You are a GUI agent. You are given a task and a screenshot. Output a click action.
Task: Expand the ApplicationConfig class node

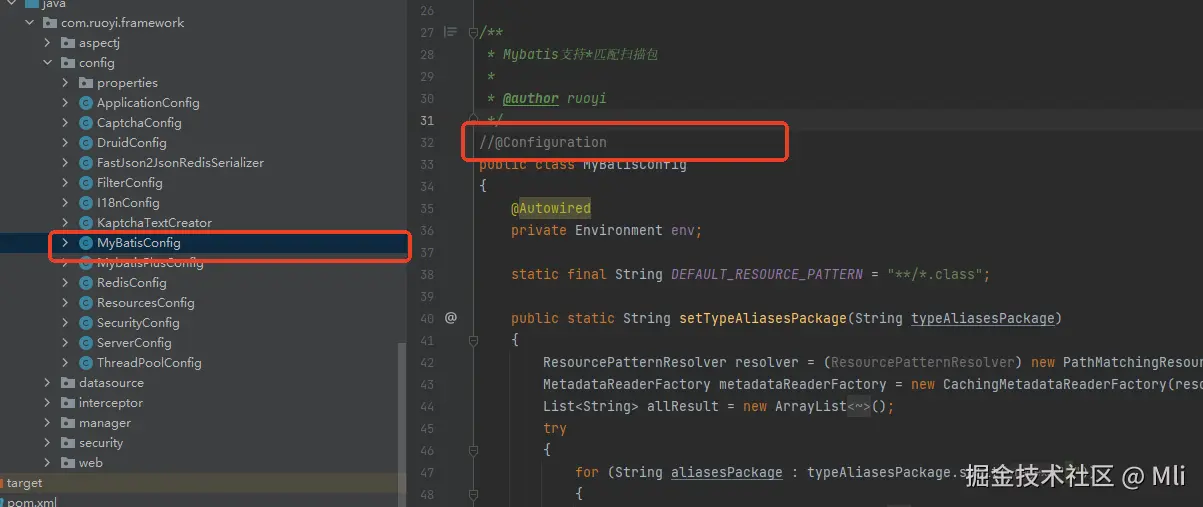(66, 102)
